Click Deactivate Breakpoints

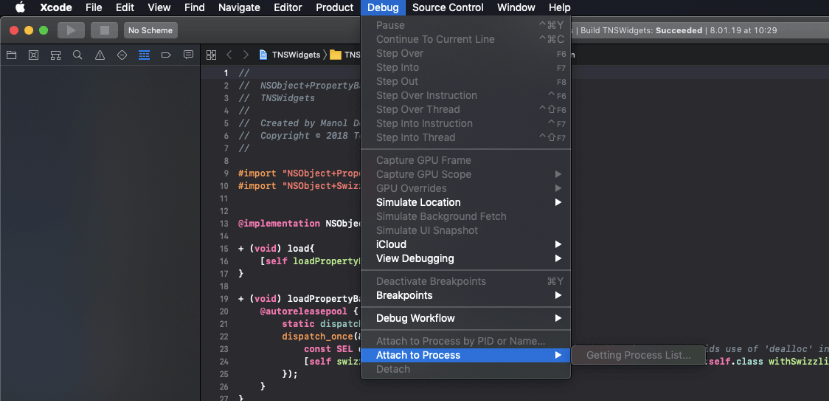[465, 281]
